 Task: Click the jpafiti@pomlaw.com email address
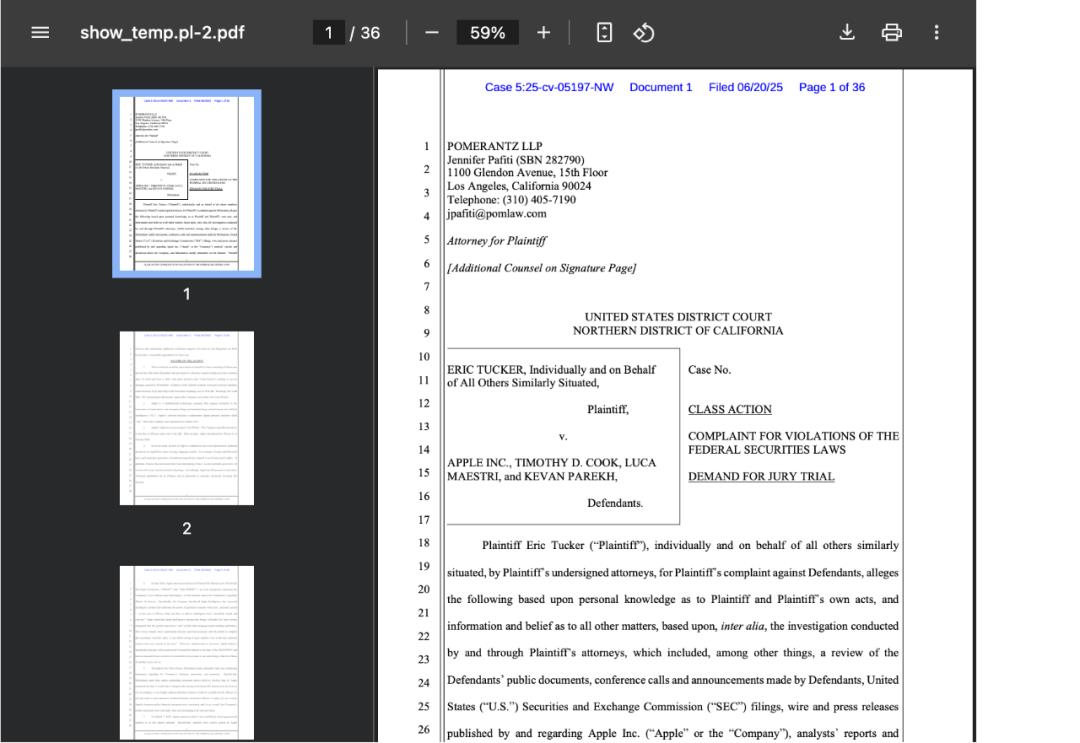(x=497, y=213)
